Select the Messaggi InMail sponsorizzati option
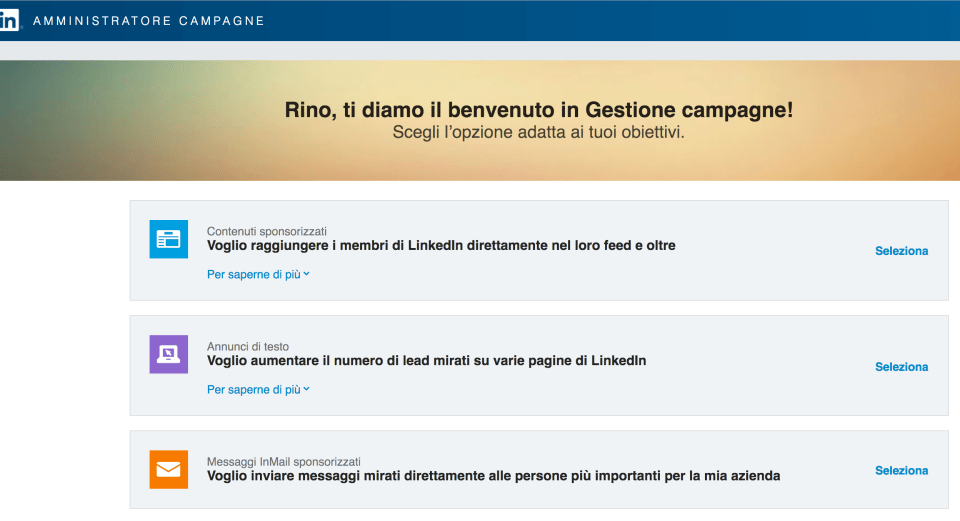960x521 pixels. pos(901,470)
